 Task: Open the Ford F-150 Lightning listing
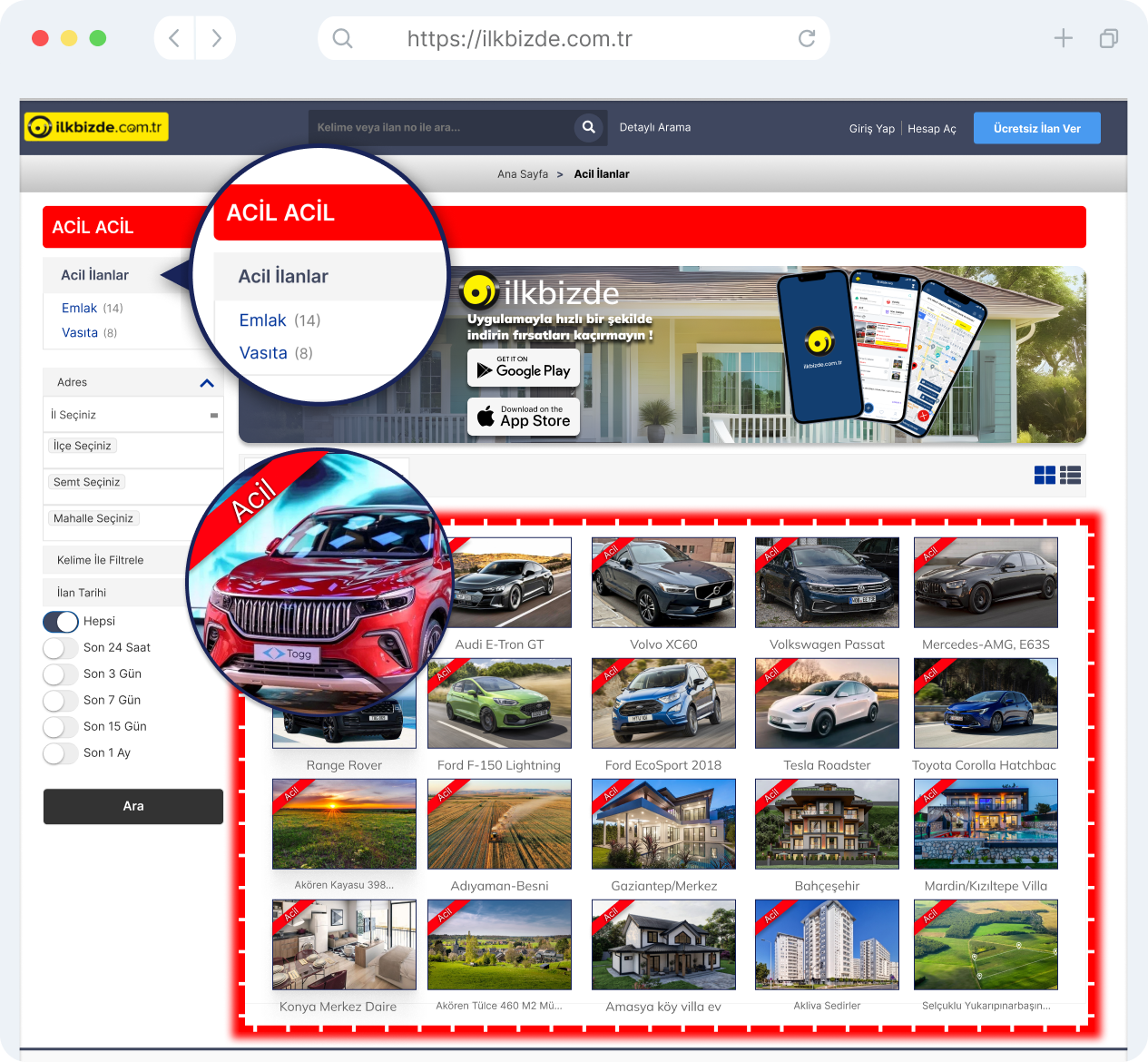coord(500,703)
